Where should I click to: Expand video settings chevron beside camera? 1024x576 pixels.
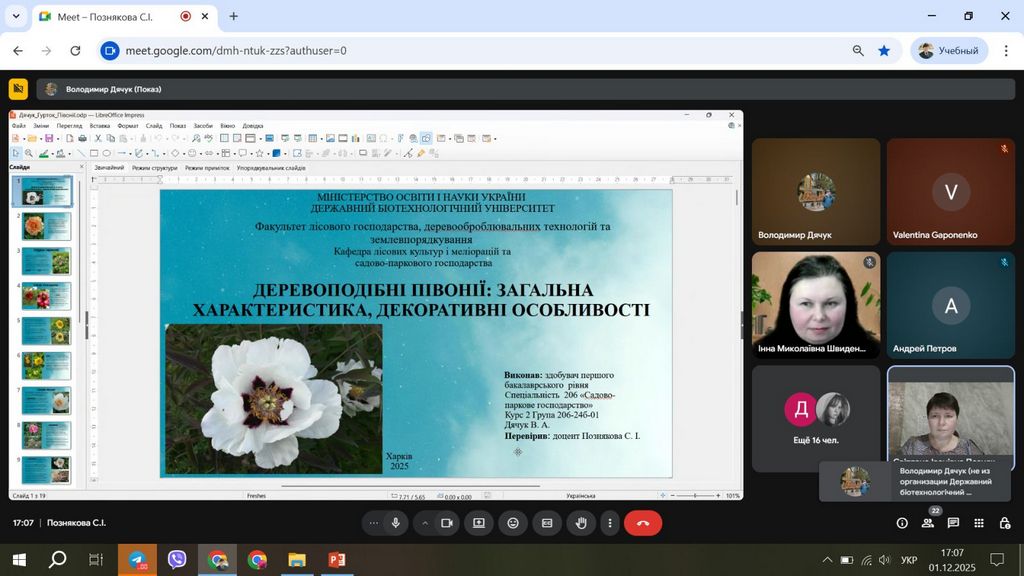pos(425,523)
